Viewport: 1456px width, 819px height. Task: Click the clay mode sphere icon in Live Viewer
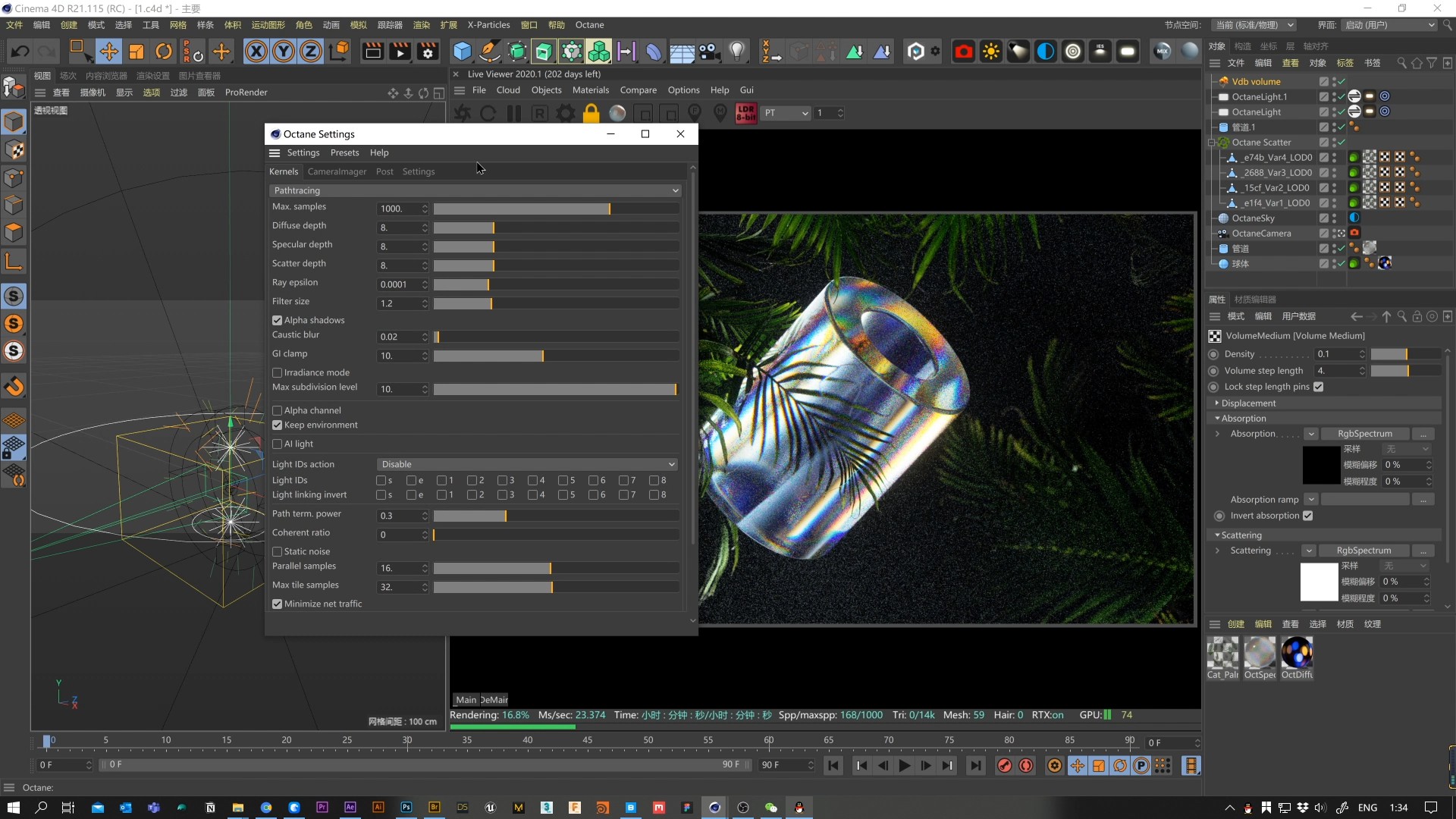click(x=617, y=113)
